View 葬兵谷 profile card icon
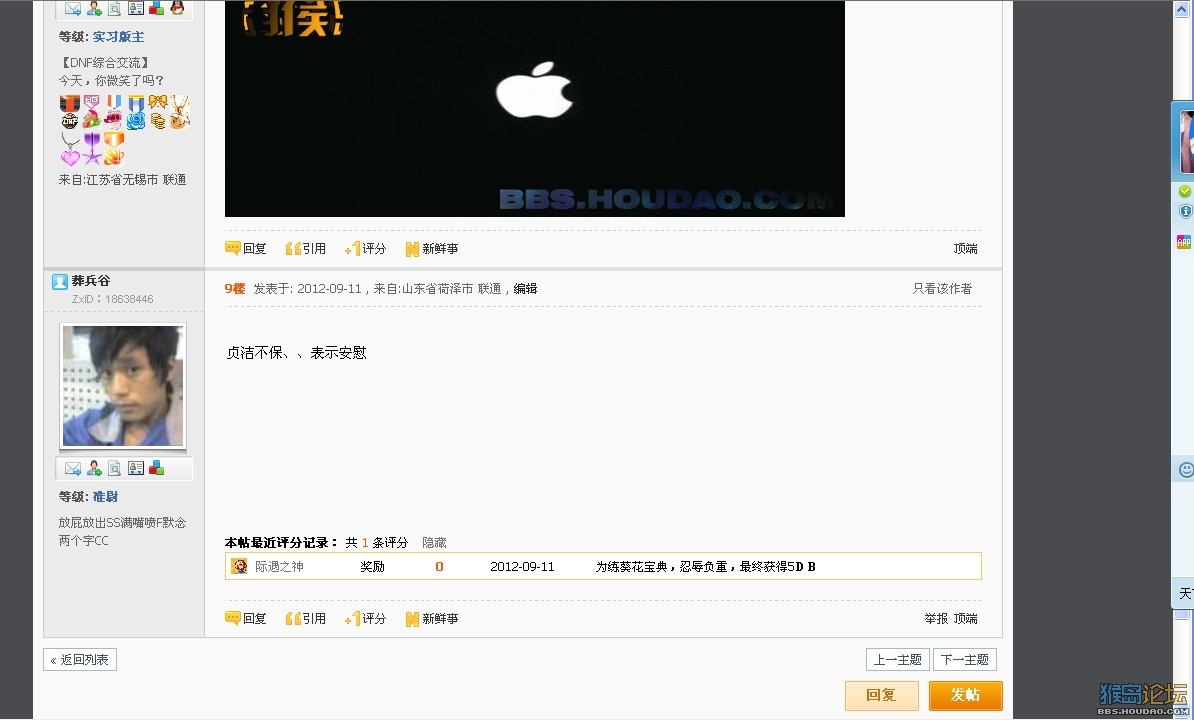 click(x=136, y=468)
